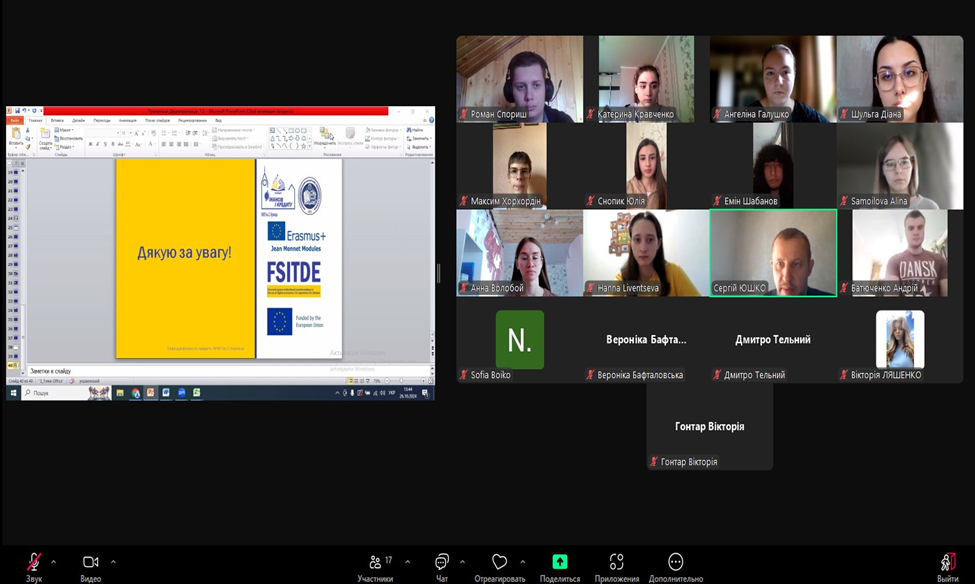The height and width of the screenshot is (584, 975).
Task: Switch to PowerPoint Вставка ribbon tab
Action: coord(57,120)
